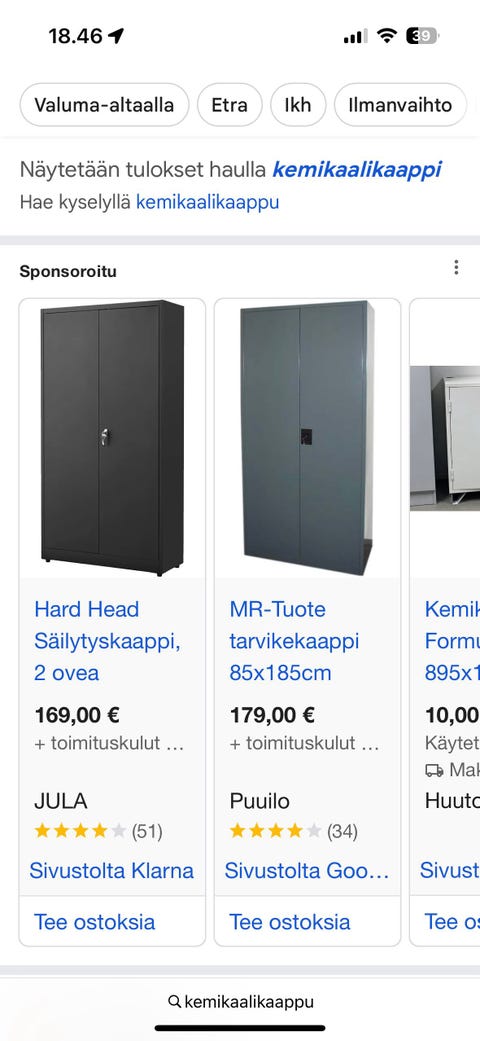
Task: Tap the battery indicator in status bar
Action: 422,36
